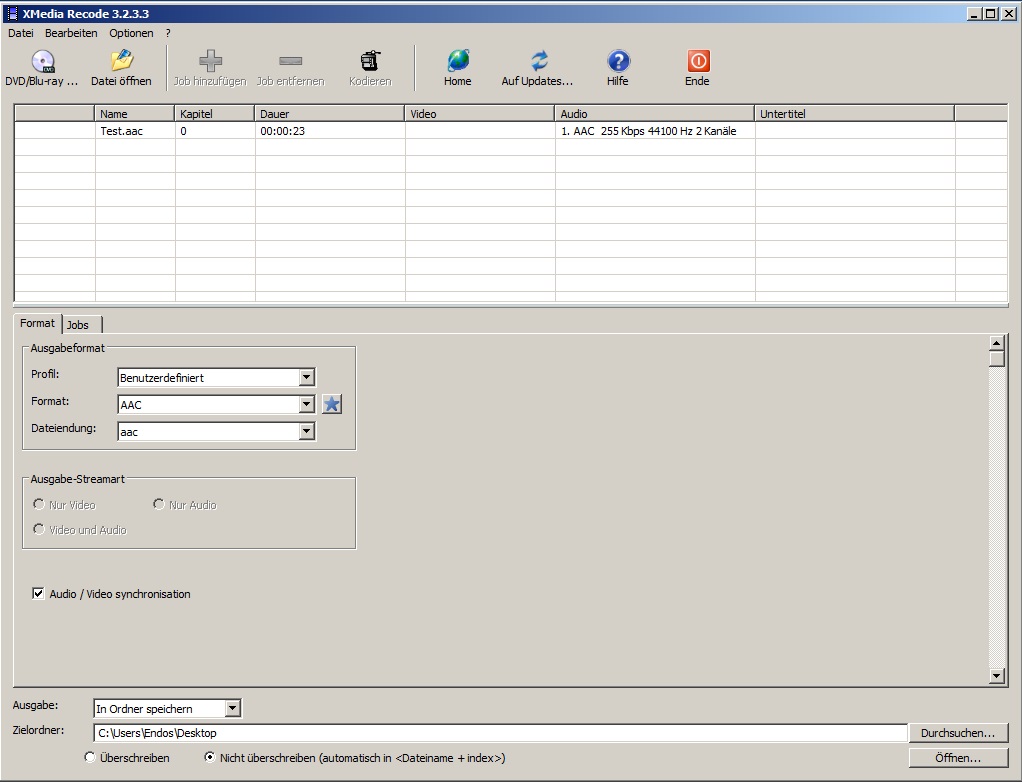Screen dimensions: 1022x782
Task: Click the Dauer column header
Action: click(x=329, y=113)
